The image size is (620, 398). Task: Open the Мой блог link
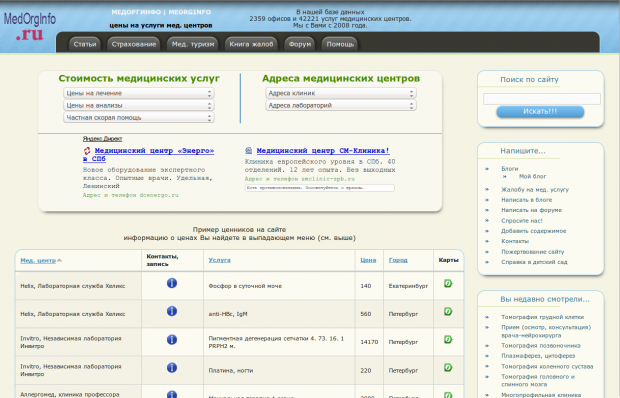pos(533,176)
